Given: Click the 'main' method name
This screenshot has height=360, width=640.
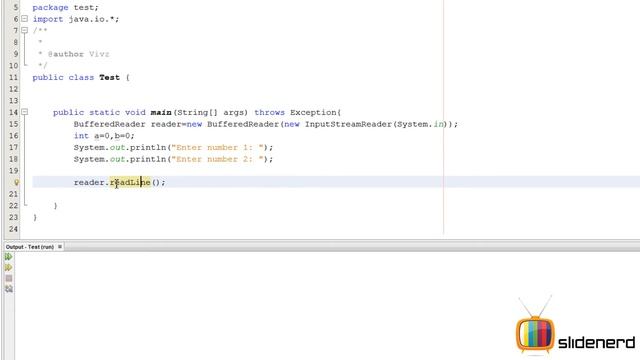Looking at the screenshot, I should point(161,112).
